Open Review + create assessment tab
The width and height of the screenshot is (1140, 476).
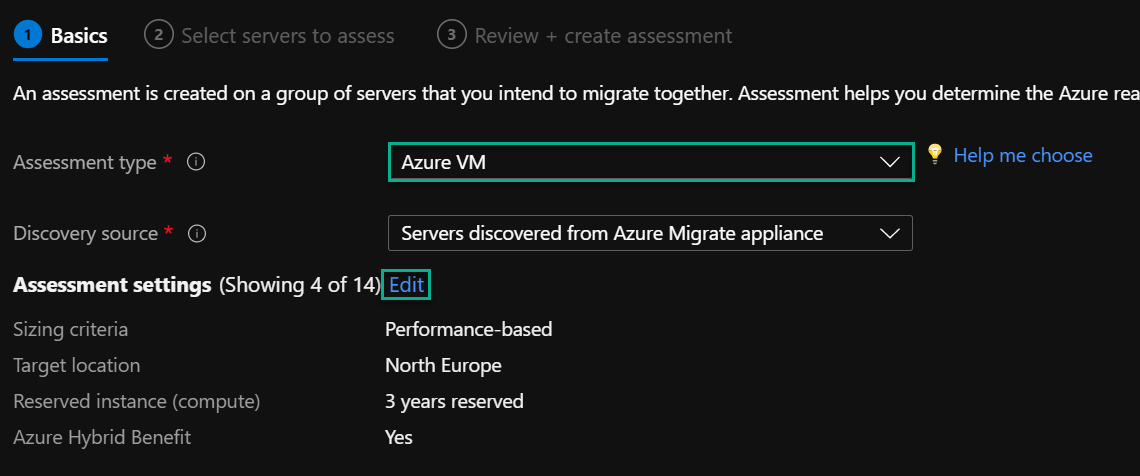coord(603,36)
